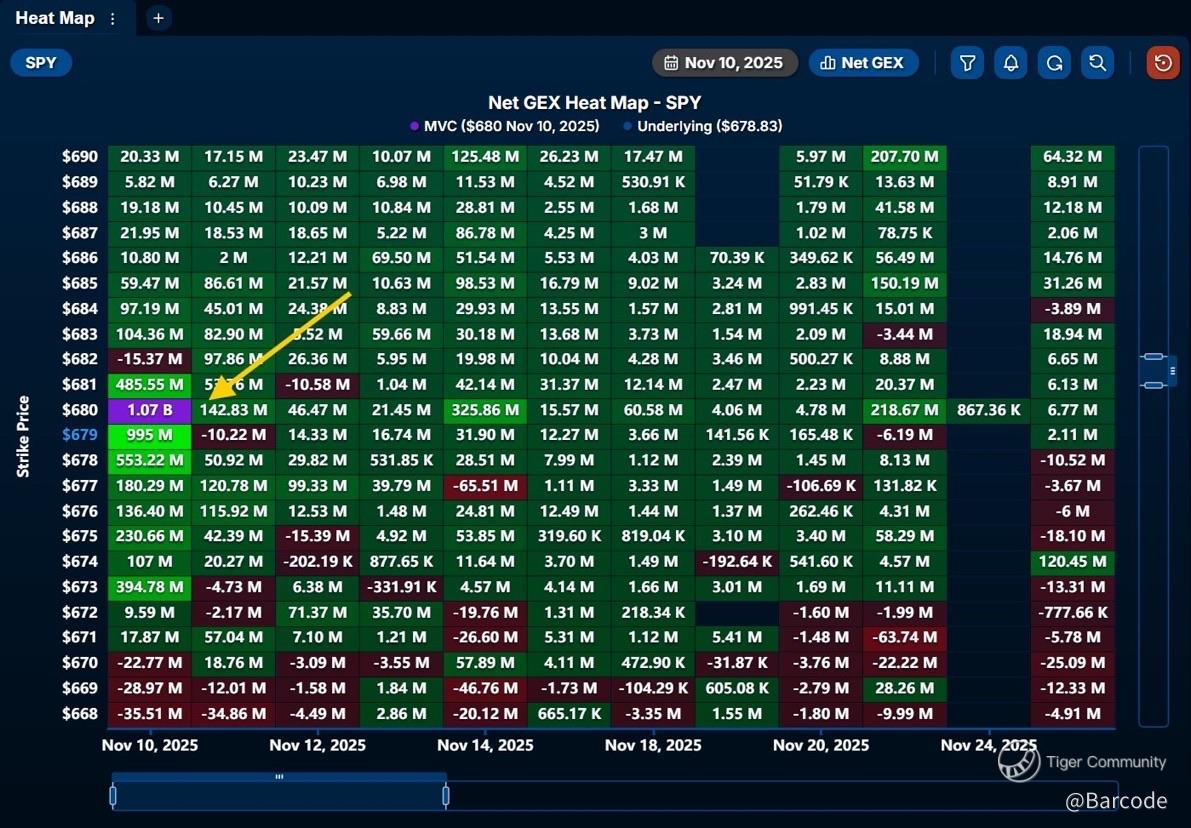Open Heat Map tab three-dot menu
1191x828 pixels.
pyautogui.click(x=112, y=19)
